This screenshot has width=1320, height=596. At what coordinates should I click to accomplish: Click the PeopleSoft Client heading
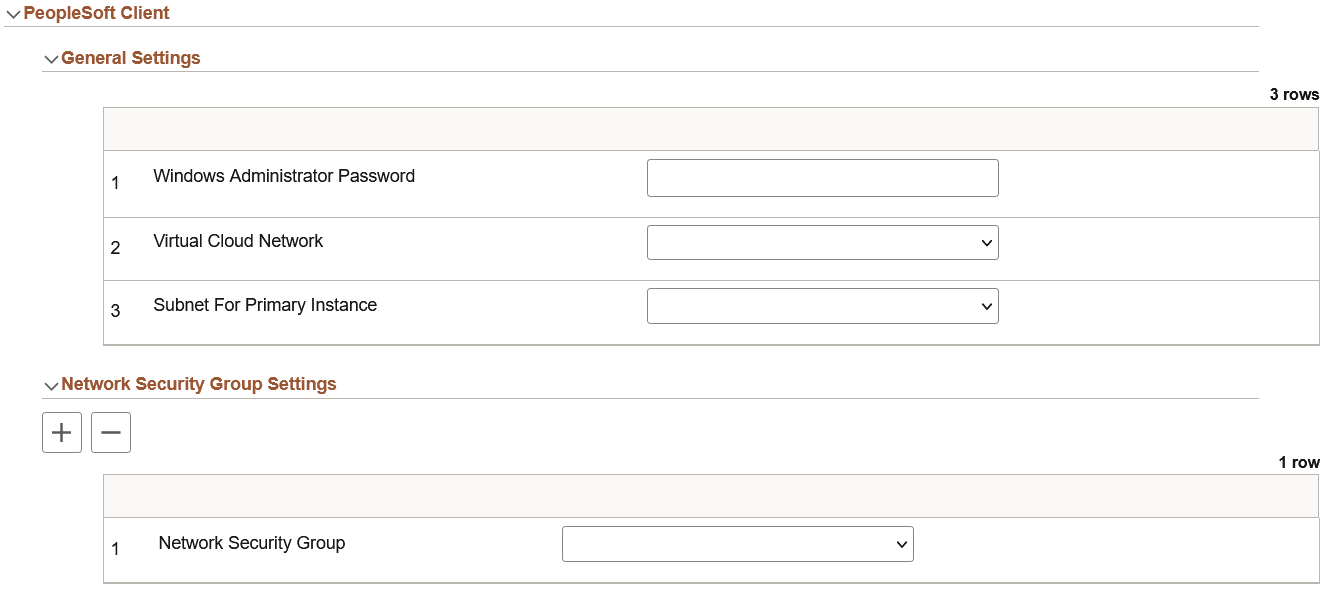95,12
